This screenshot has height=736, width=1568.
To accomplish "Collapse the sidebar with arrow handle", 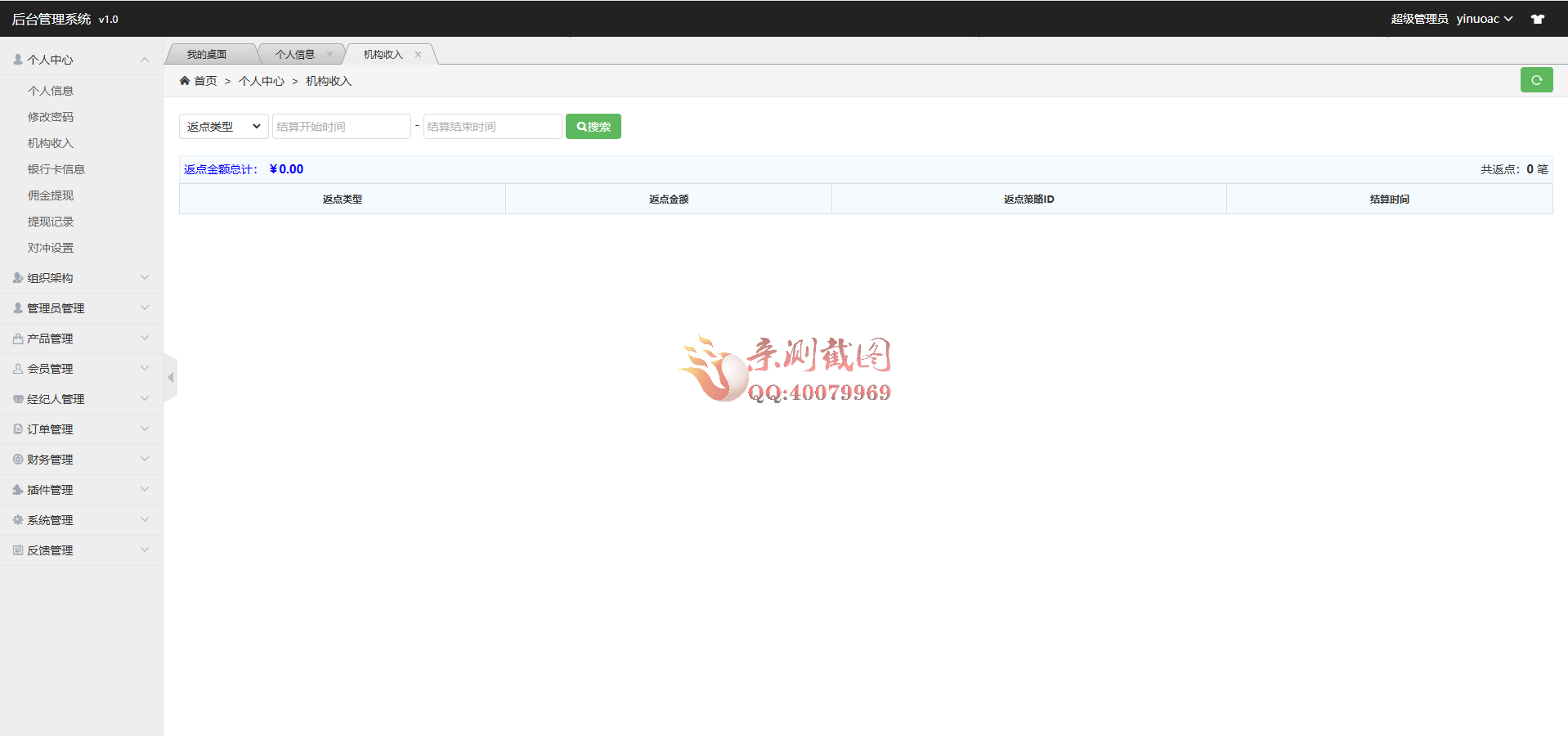I will [x=170, y=378].
